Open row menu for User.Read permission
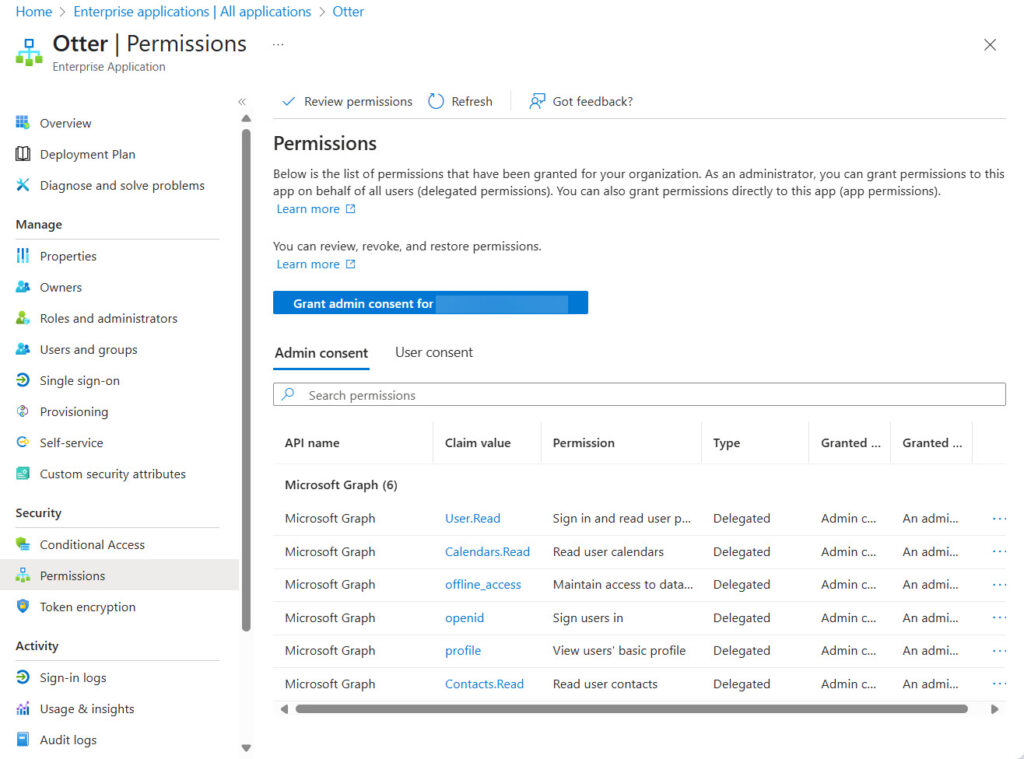Viewport: 1024px width, 759px height. [999, 519]
